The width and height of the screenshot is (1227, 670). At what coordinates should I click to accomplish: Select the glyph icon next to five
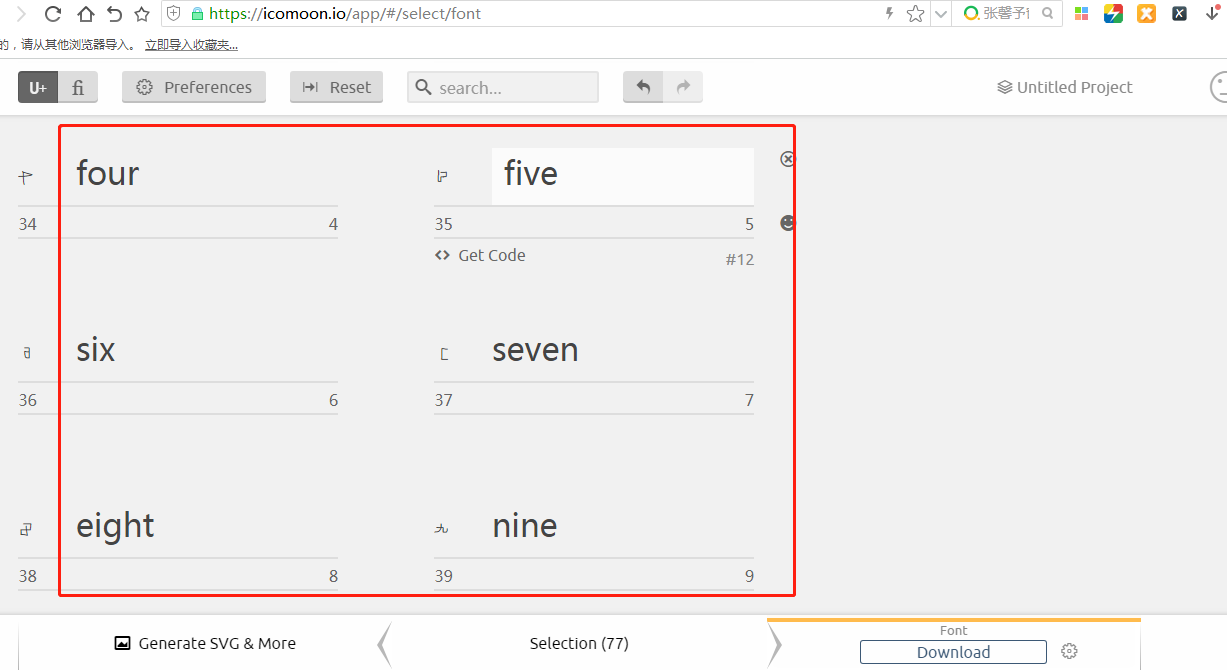[442, 177]
